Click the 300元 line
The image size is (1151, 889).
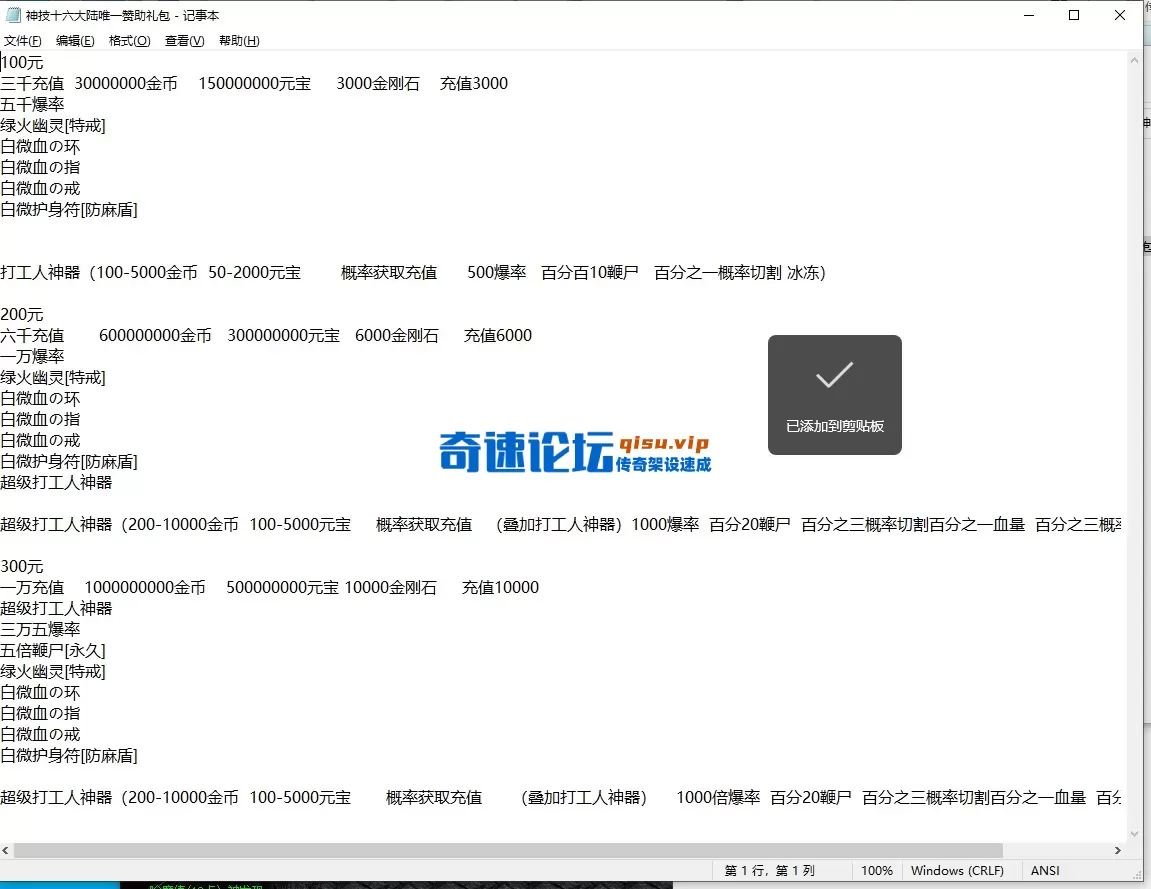pos(22,566)
